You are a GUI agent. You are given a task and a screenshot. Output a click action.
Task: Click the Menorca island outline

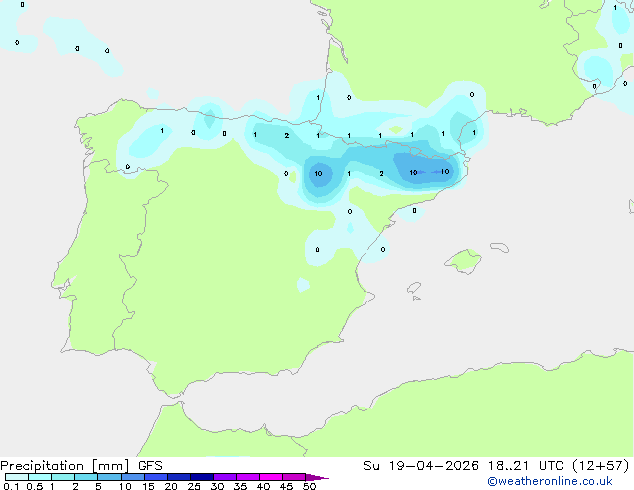pyautogui.click(x=500, y=247)
